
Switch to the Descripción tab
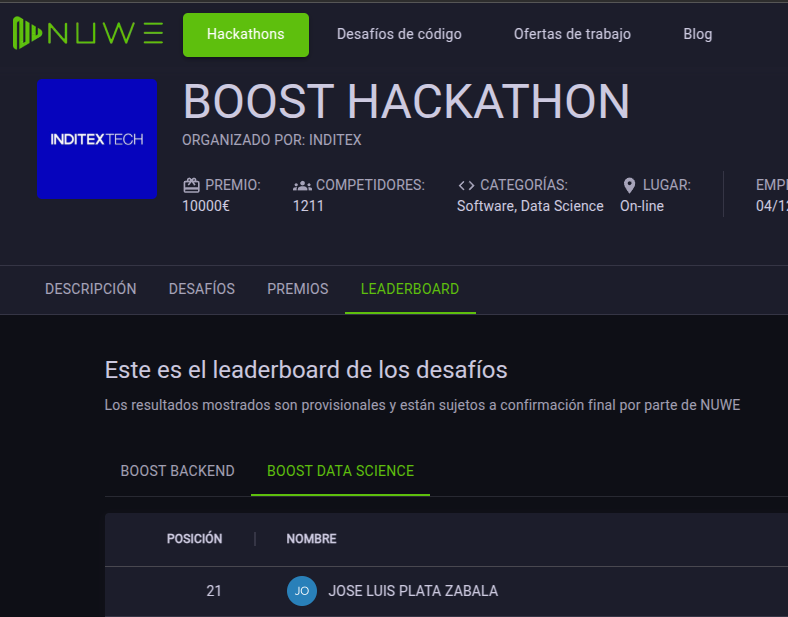[x=91, y=289]
